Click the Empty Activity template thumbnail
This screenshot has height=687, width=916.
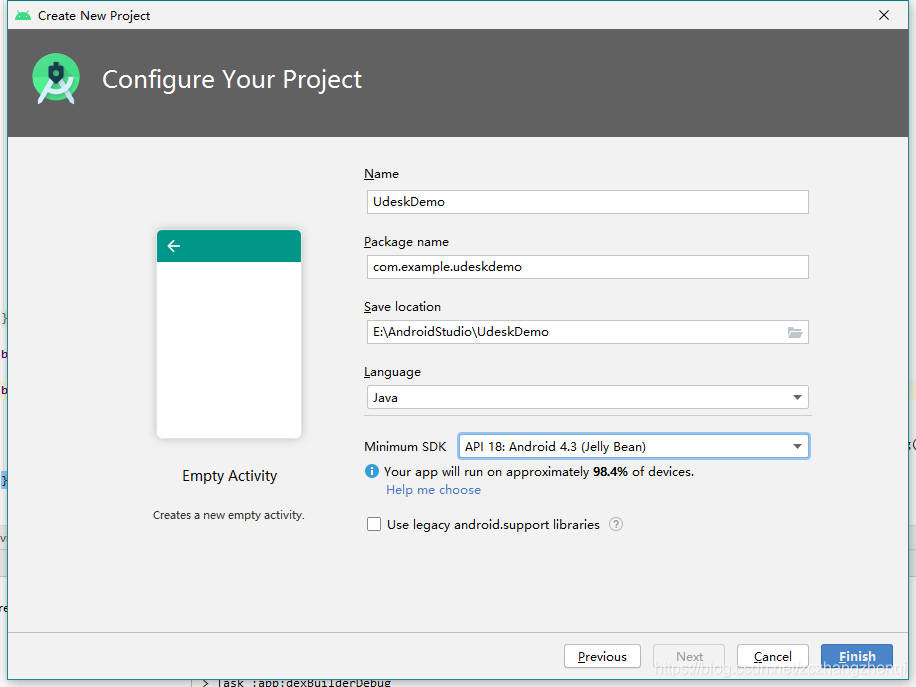(x=229, y=334)
